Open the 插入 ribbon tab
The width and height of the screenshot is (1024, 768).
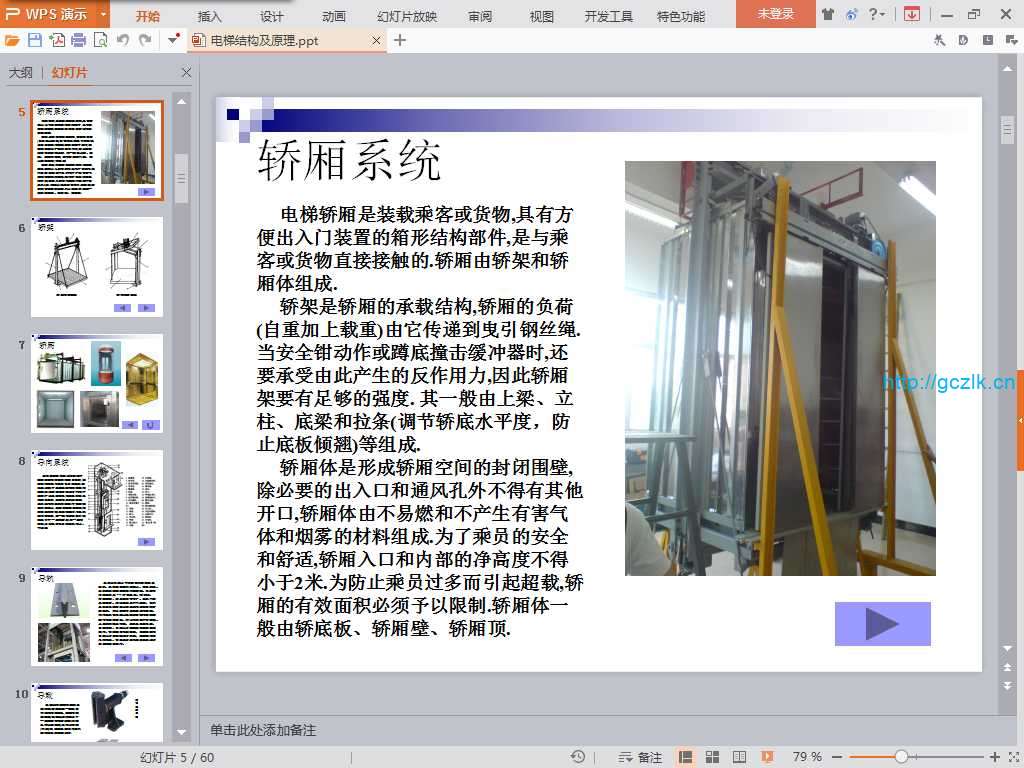tap(210, 16)
